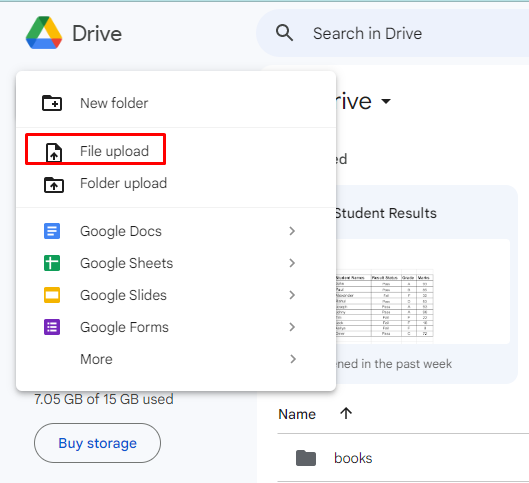Click the search magnifier icon
529x483 pixels.
[284, 33]
